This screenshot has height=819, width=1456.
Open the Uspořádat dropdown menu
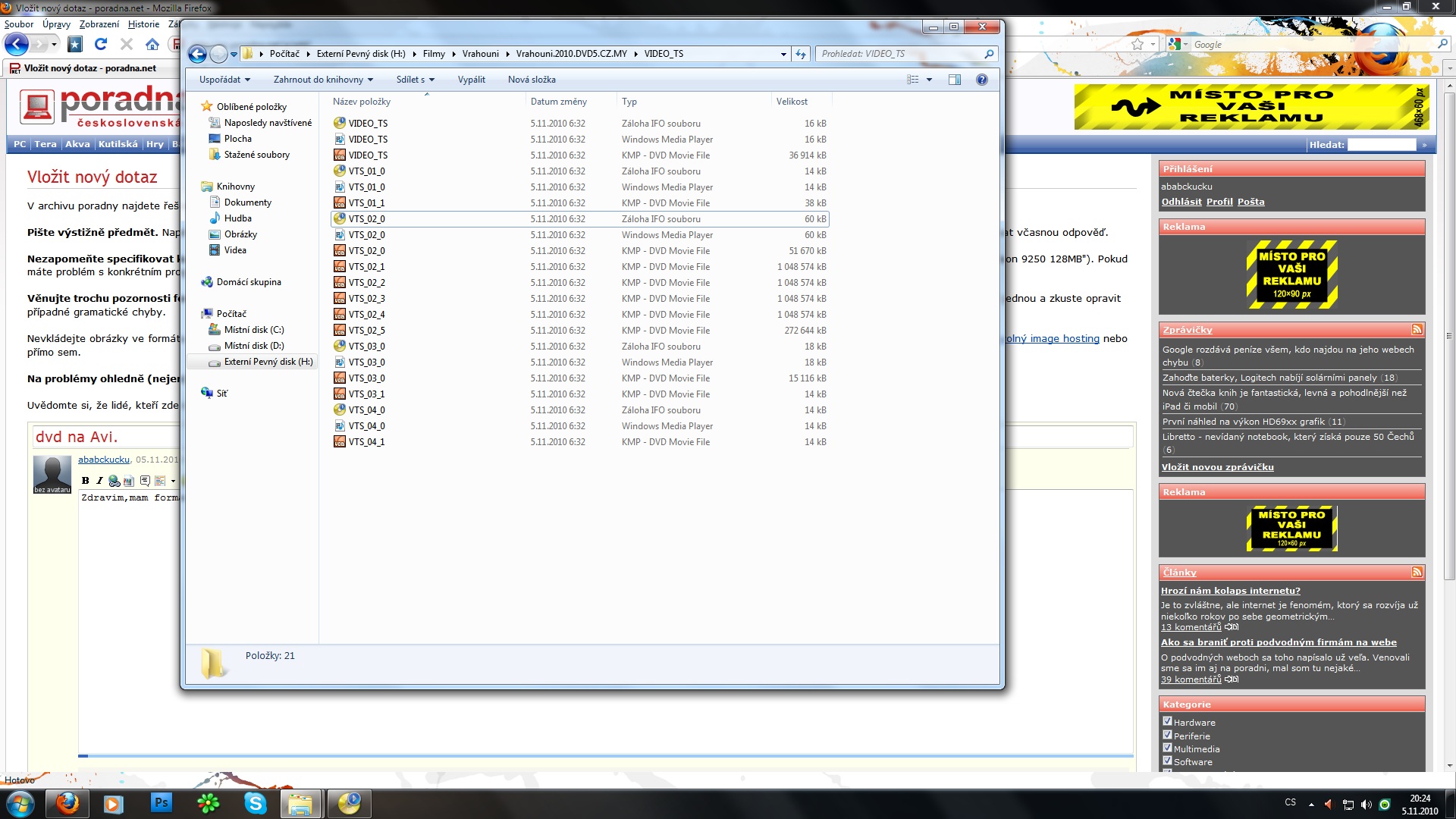tap(224, 80)
